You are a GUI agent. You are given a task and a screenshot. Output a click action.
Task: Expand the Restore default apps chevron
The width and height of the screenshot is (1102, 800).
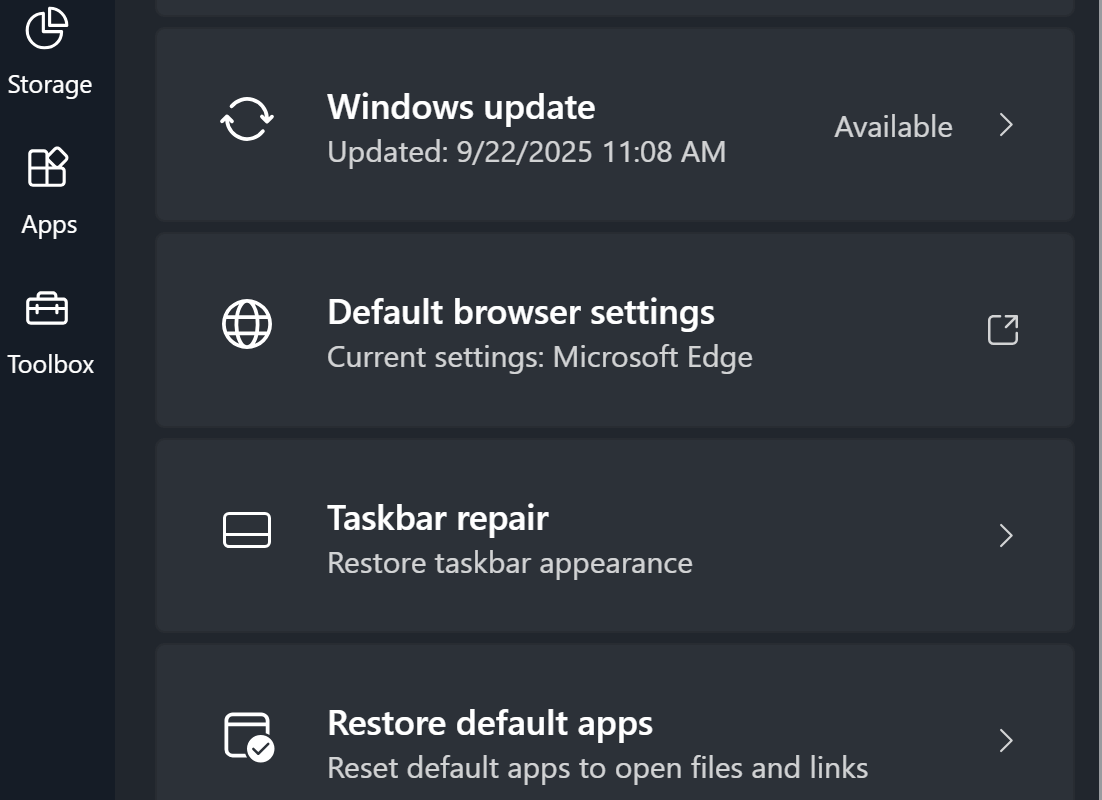point(1006,741)
